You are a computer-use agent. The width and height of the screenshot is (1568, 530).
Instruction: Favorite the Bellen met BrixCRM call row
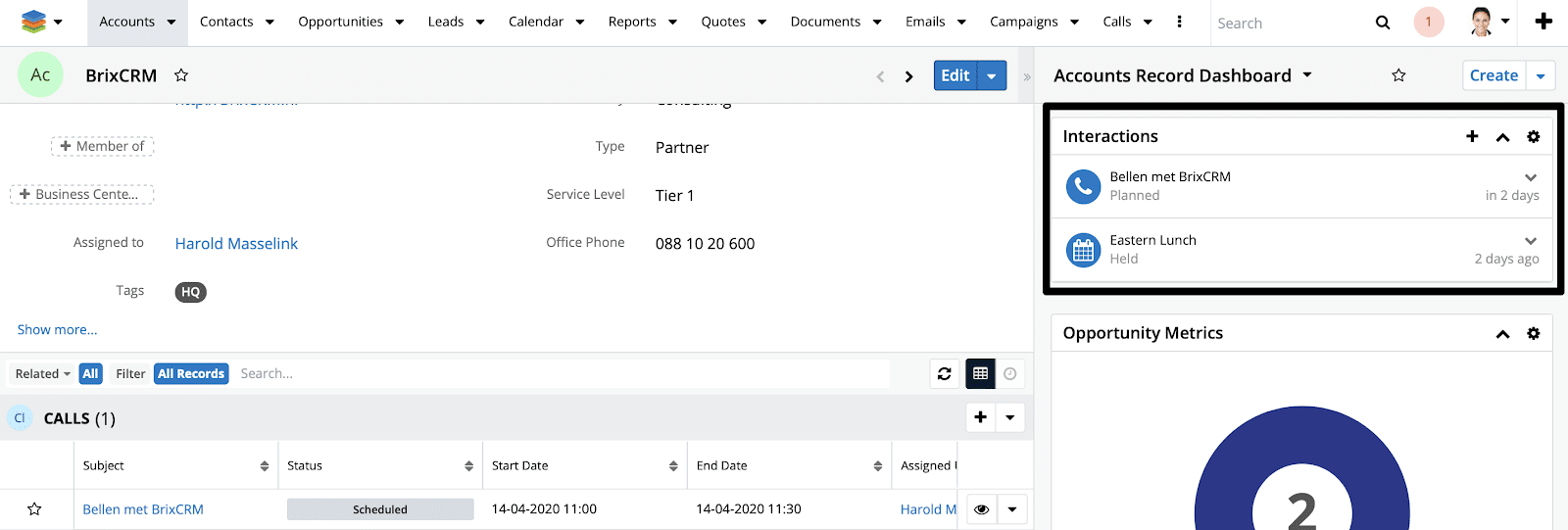point(34,509)
